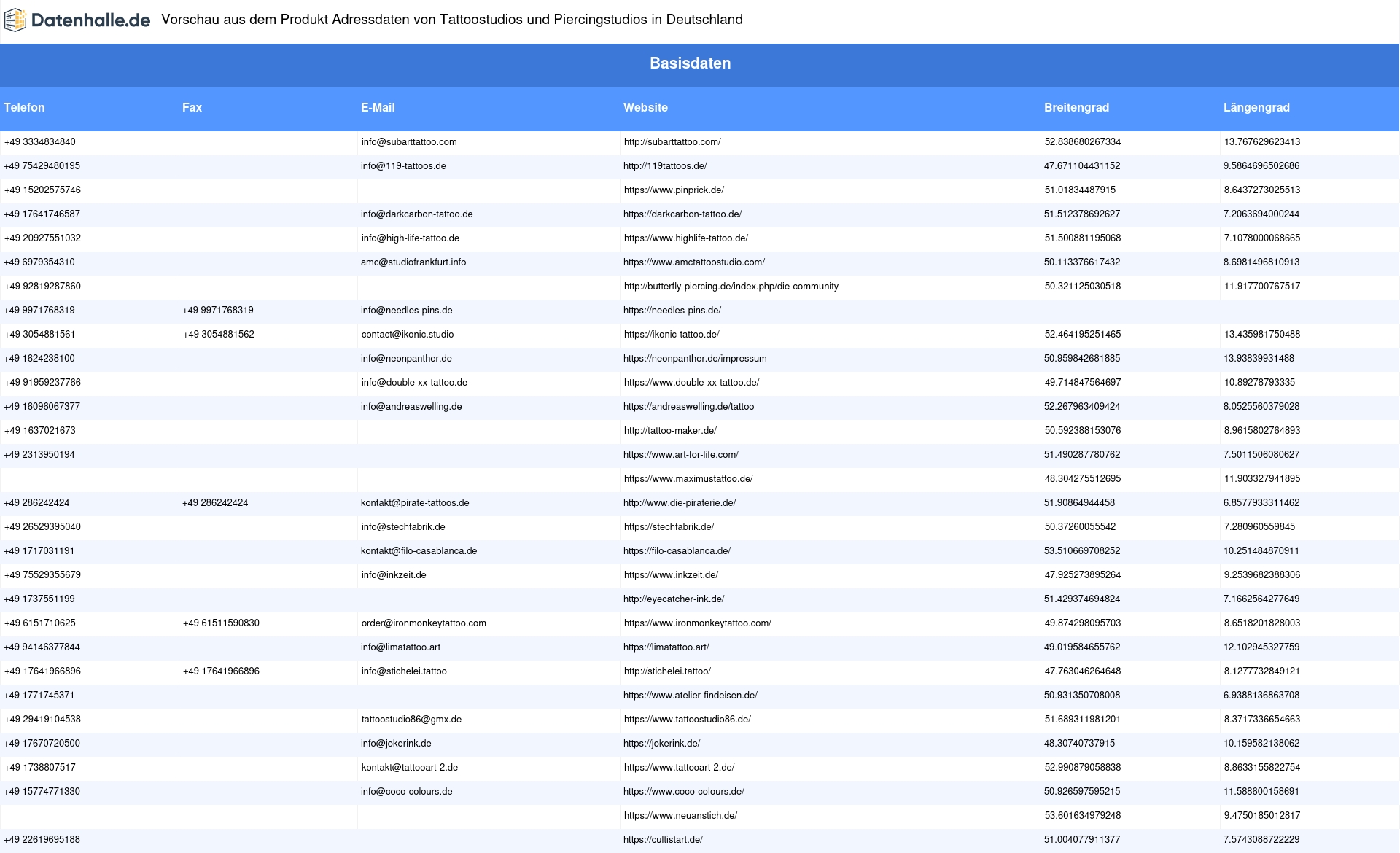
Task: Click website https://www.art-for-life.com/
Action: 681,455
